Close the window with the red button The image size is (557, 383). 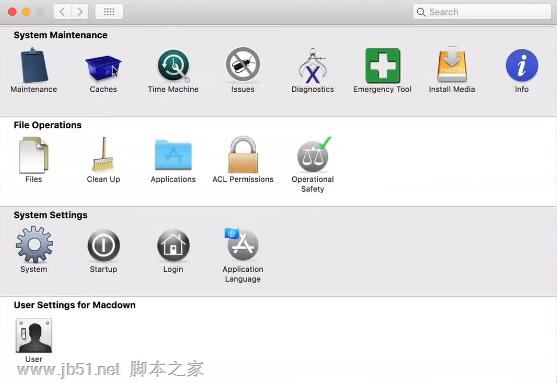point(12,12)
